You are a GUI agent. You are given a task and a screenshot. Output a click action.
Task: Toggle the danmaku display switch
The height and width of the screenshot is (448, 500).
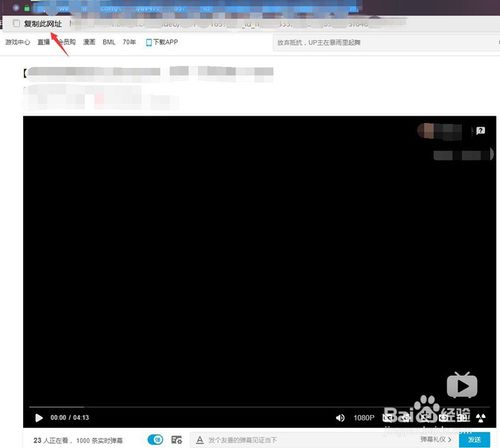[155, 440]
